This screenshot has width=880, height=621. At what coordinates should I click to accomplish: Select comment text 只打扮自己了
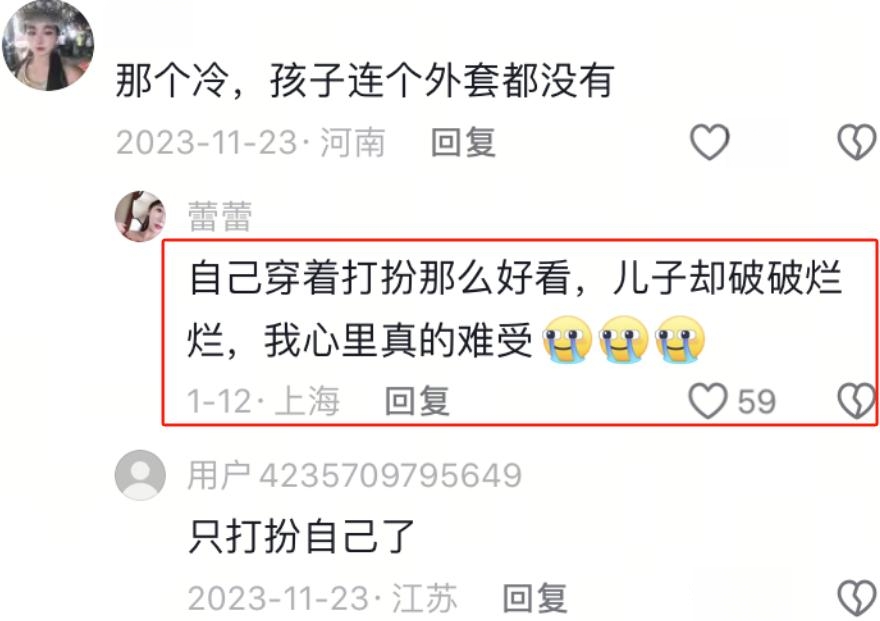point(301,536)
